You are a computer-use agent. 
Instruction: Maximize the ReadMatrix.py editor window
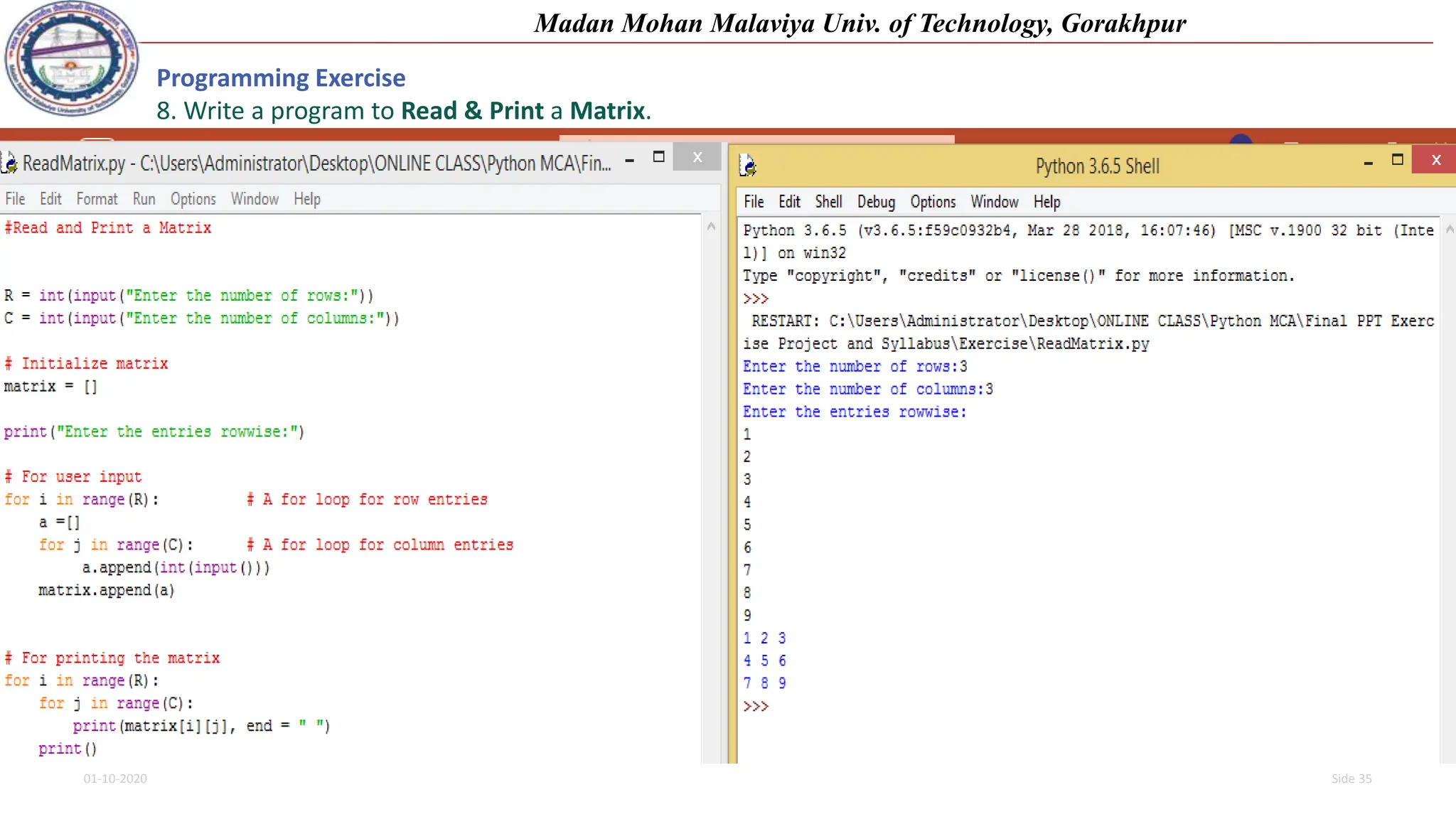pyautogui.click(x=658, y=157)
